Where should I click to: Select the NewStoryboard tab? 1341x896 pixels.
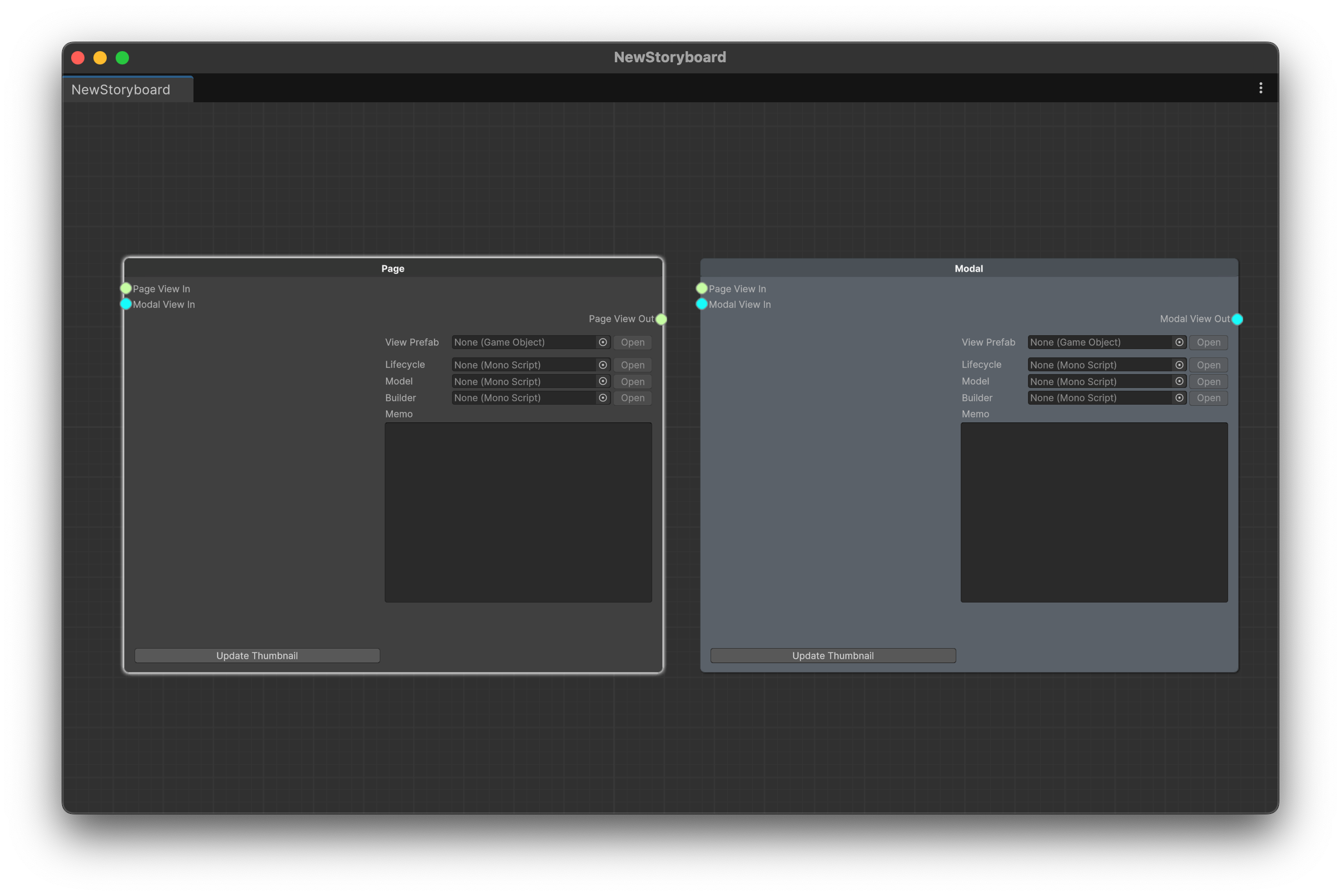pyautogui.click(x=121, y=89)
